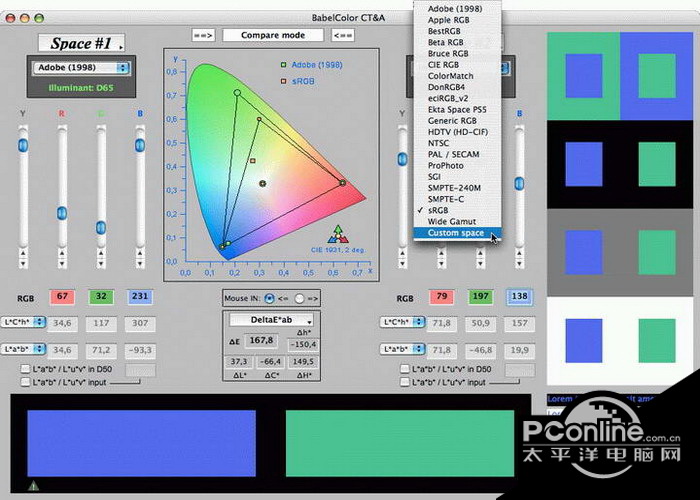Screen dimensions: 700x500
Task: Enable left 'L*a*b* / L*u*v* in D50' checkbox
Action: tap(25, 369)
